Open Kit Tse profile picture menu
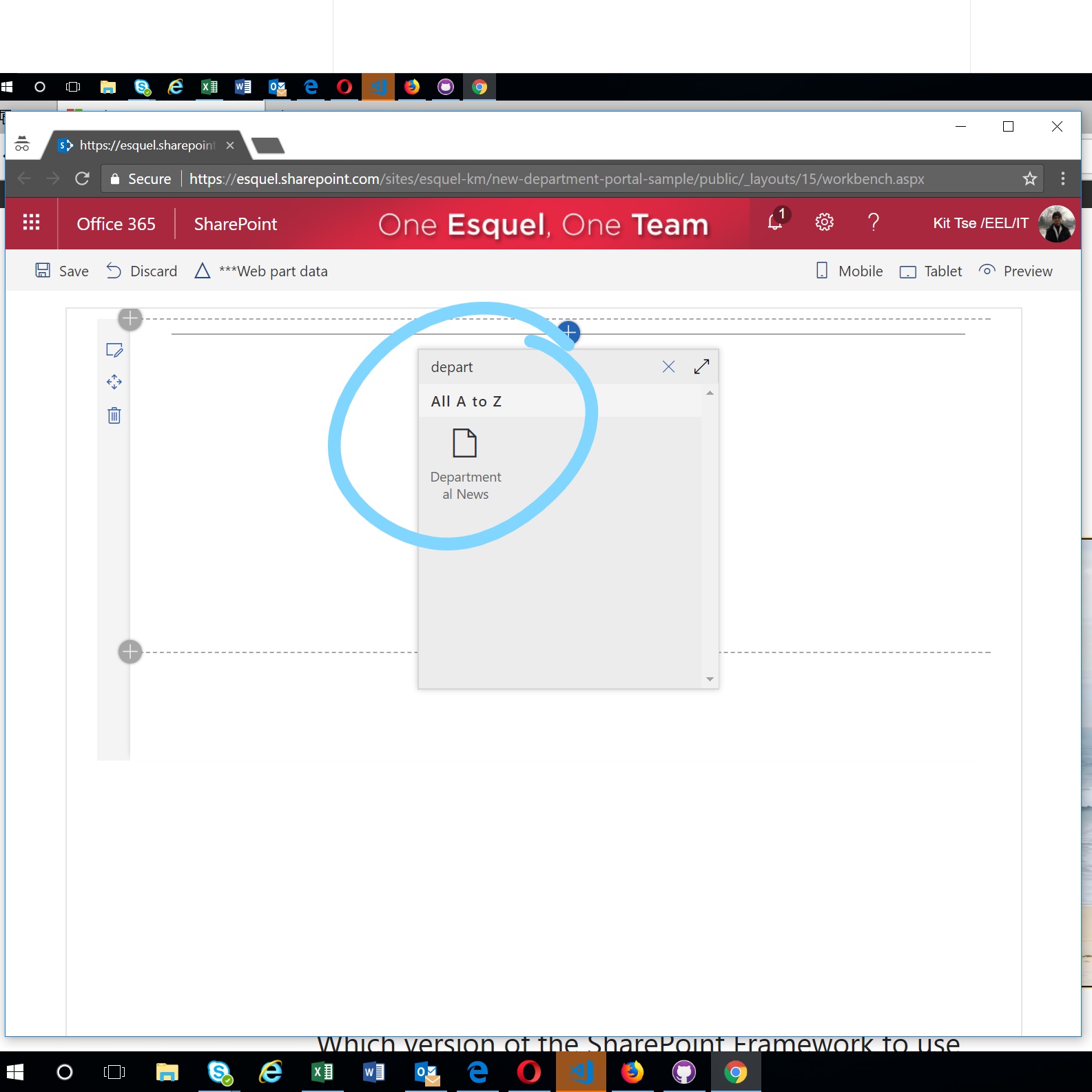Viewport: 1092px width, 1092px height. click(1056, 223)
